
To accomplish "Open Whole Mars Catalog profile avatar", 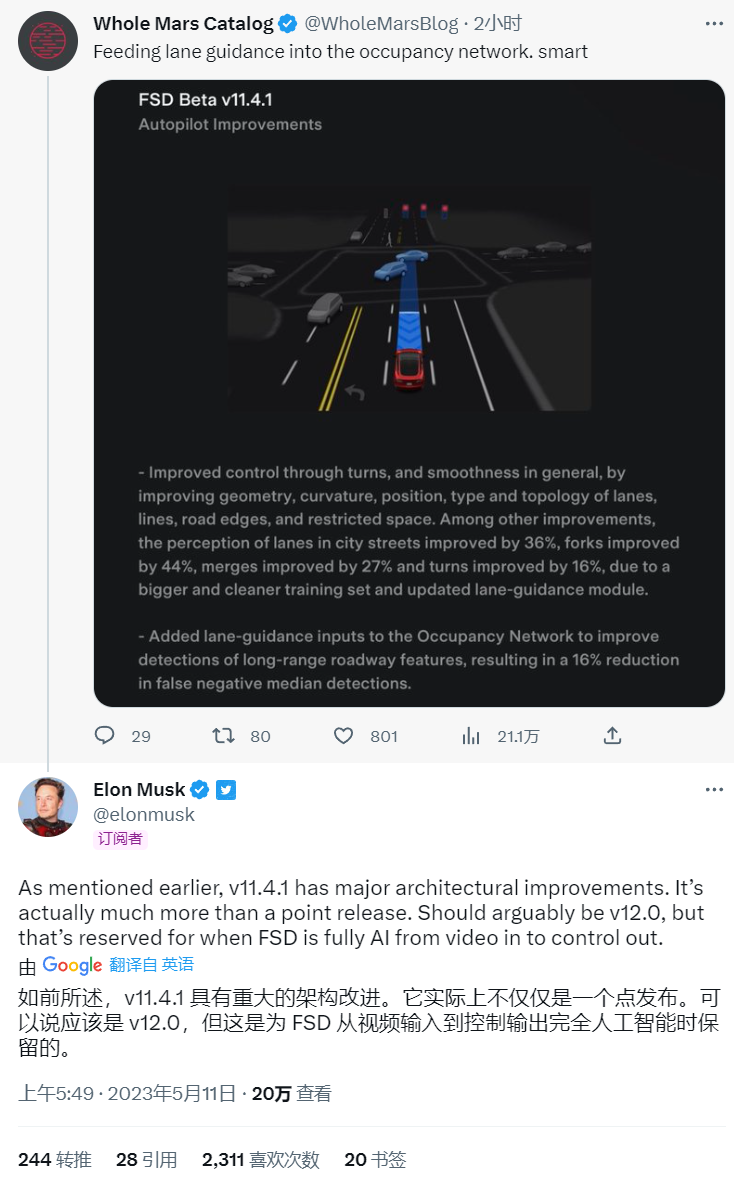I will point(48,41).
